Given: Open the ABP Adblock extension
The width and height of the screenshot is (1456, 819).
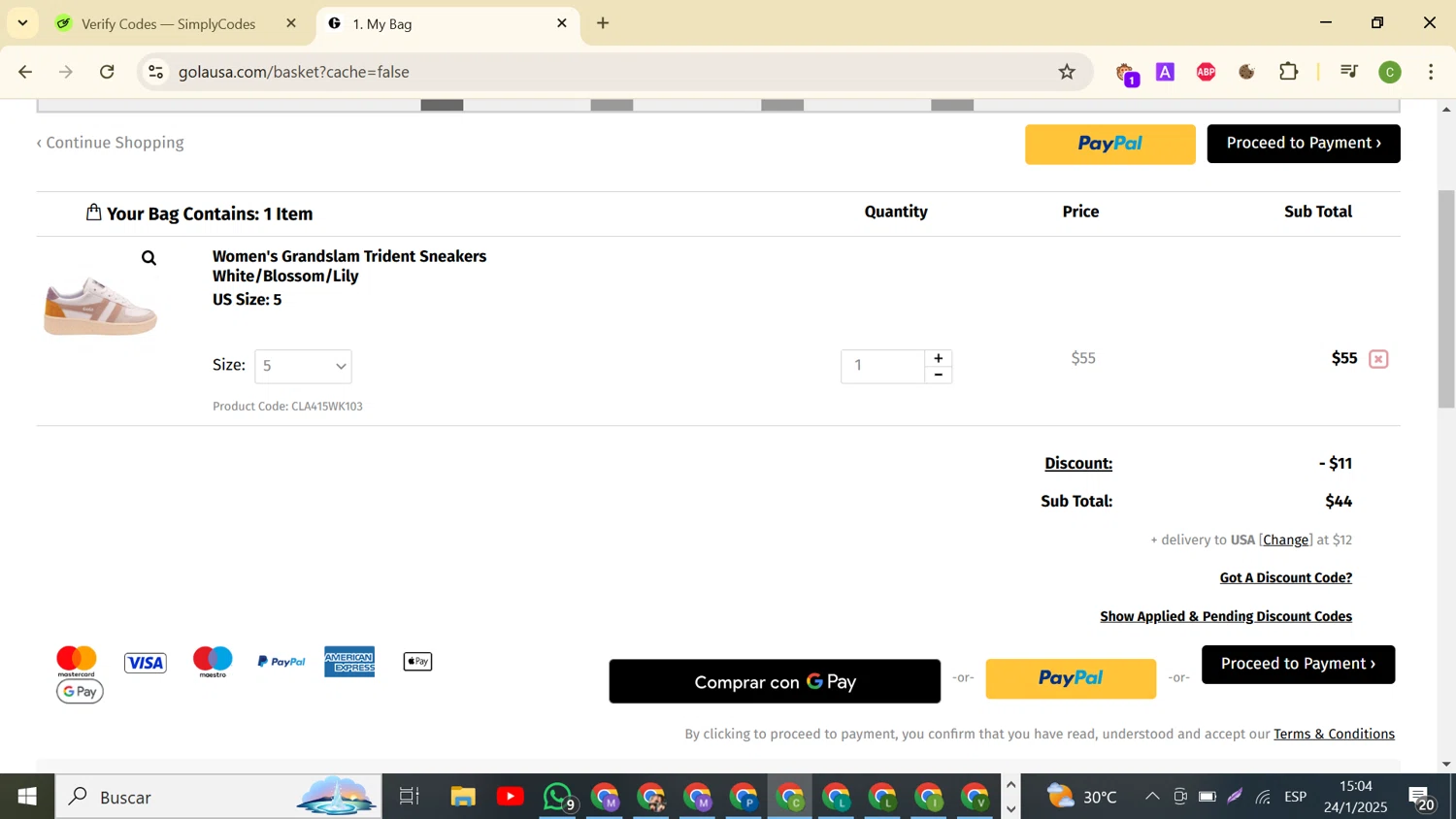Looking at the screenshot, I should [1207, 72].
